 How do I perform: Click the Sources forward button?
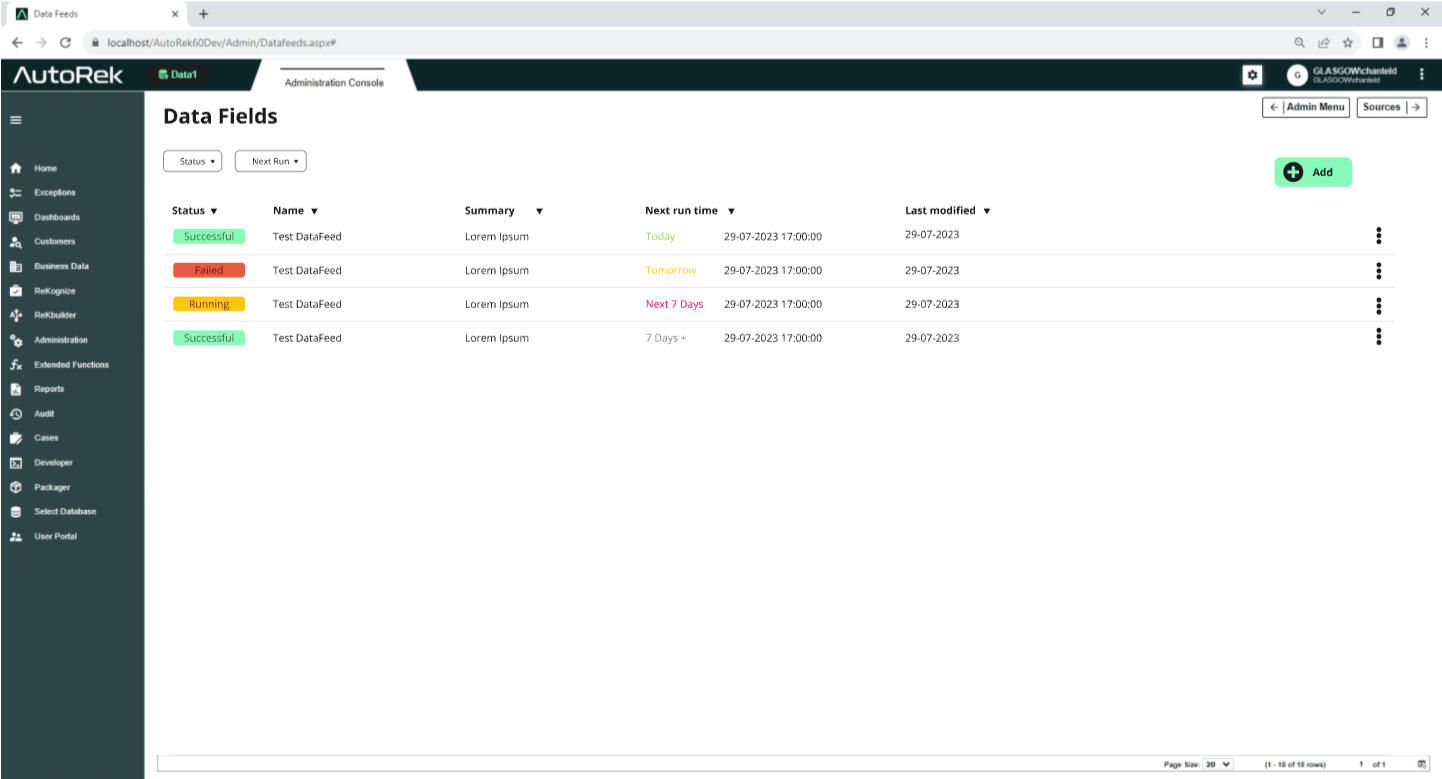pos(1391,107)
